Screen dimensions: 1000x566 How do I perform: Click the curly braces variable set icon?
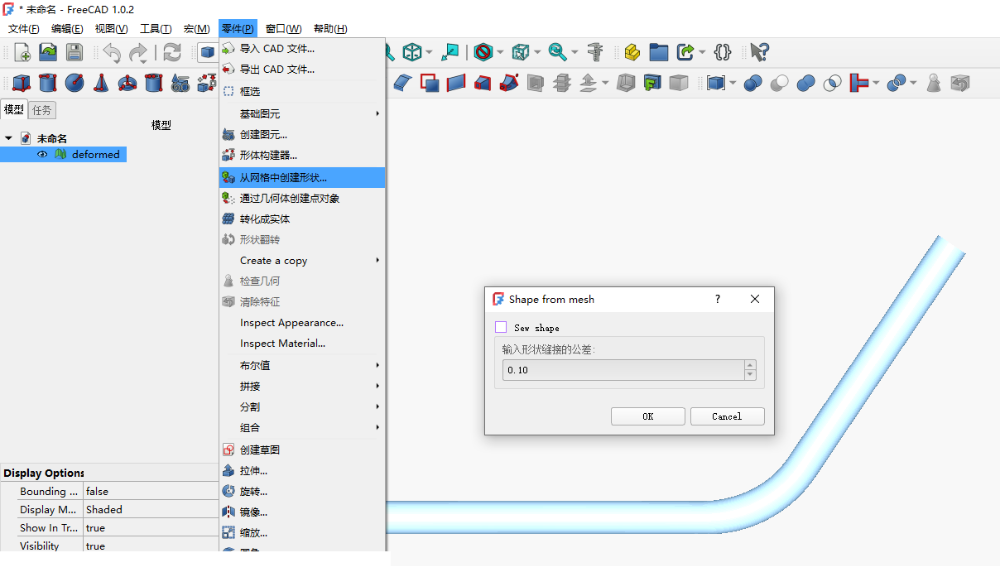pos(723,52)
